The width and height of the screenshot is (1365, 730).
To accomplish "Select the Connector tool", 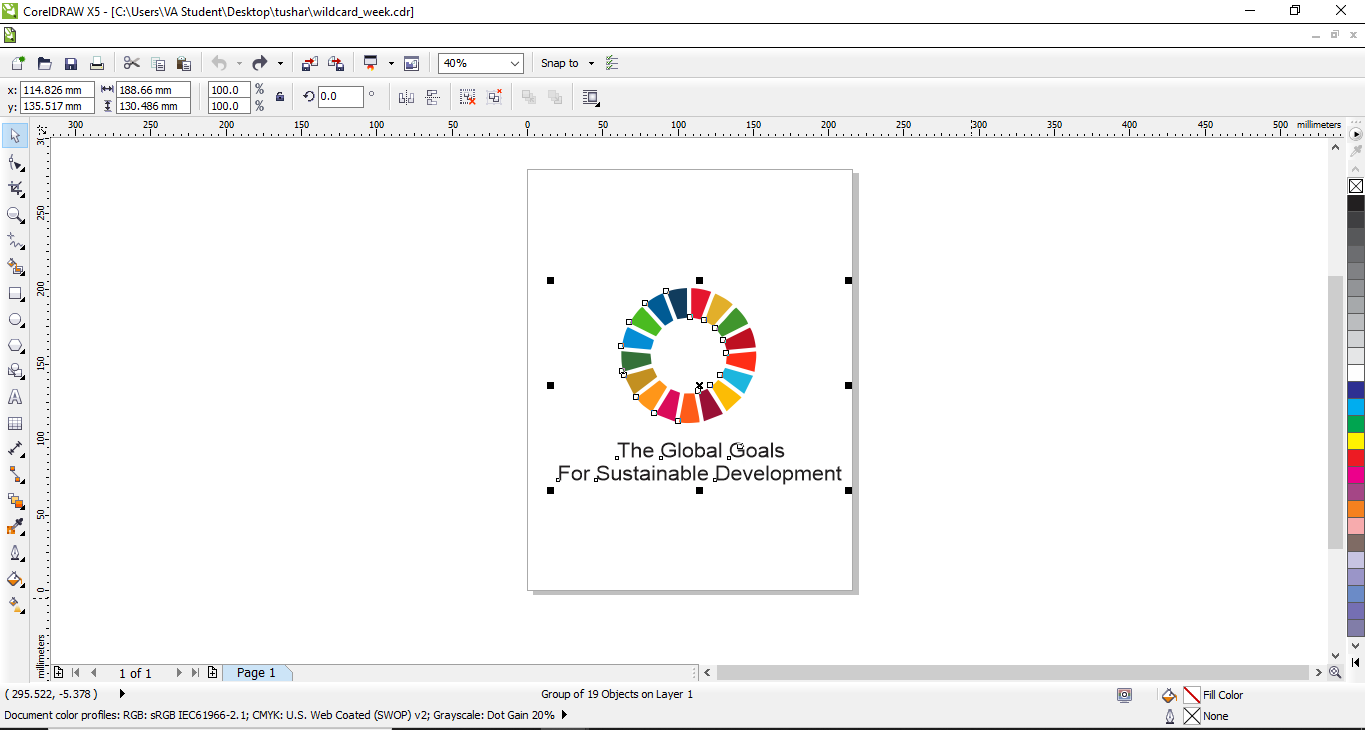I will 15,475.
